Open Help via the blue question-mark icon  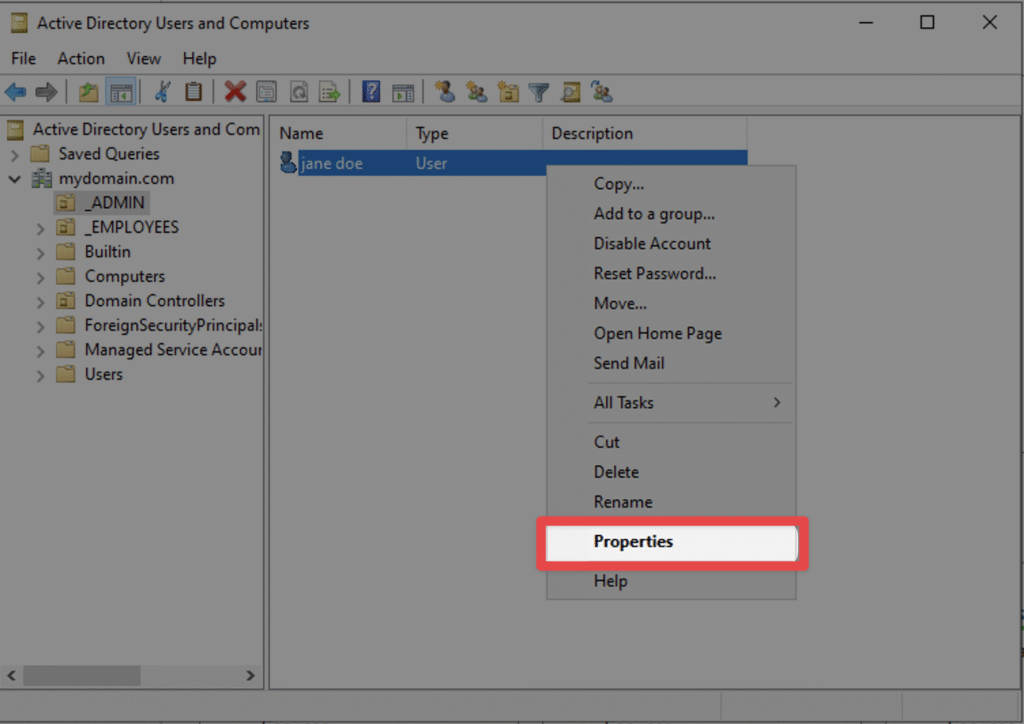tap(371, 93)
